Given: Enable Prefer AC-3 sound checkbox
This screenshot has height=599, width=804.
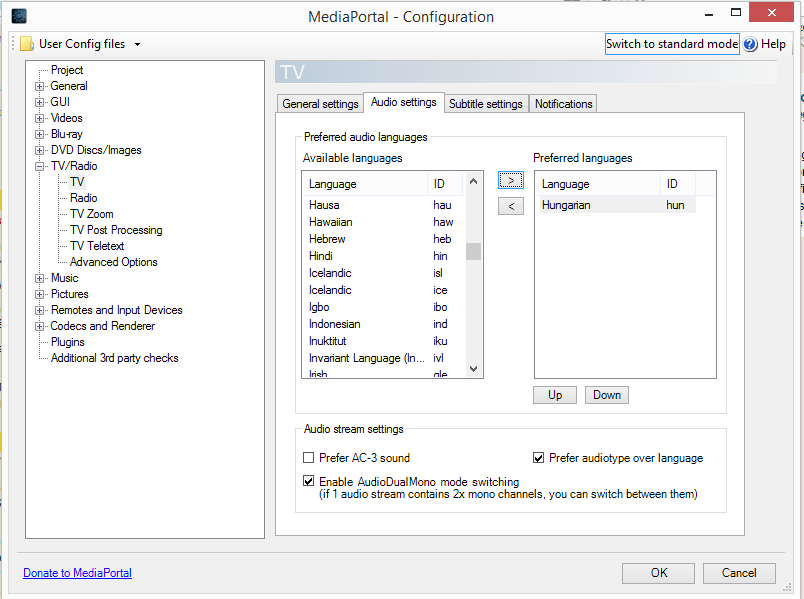Looking at the screenshot, I should [x=309, y=457].
